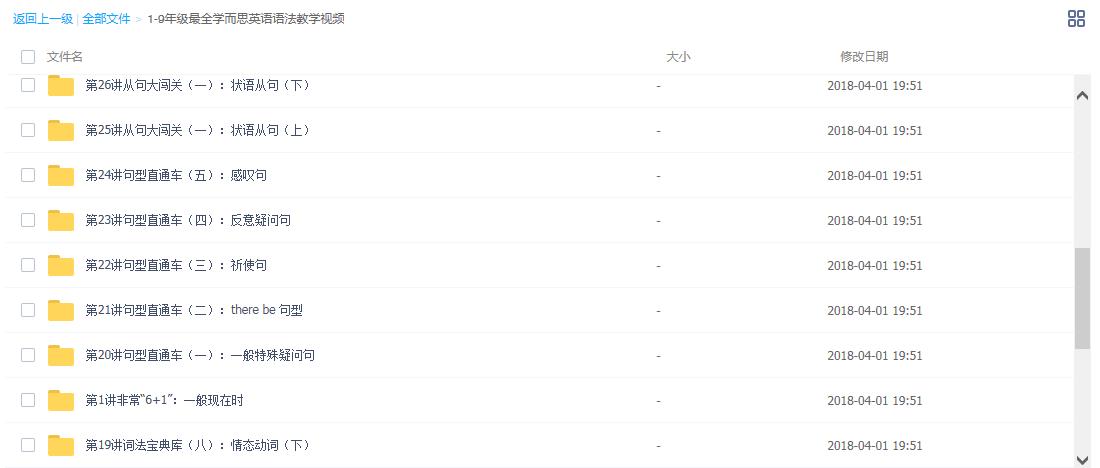This screenshot has height=468, width=1100.
Task: Tick the checkbox for 第19讲 情态动词（下）
Action: [28, 445]
